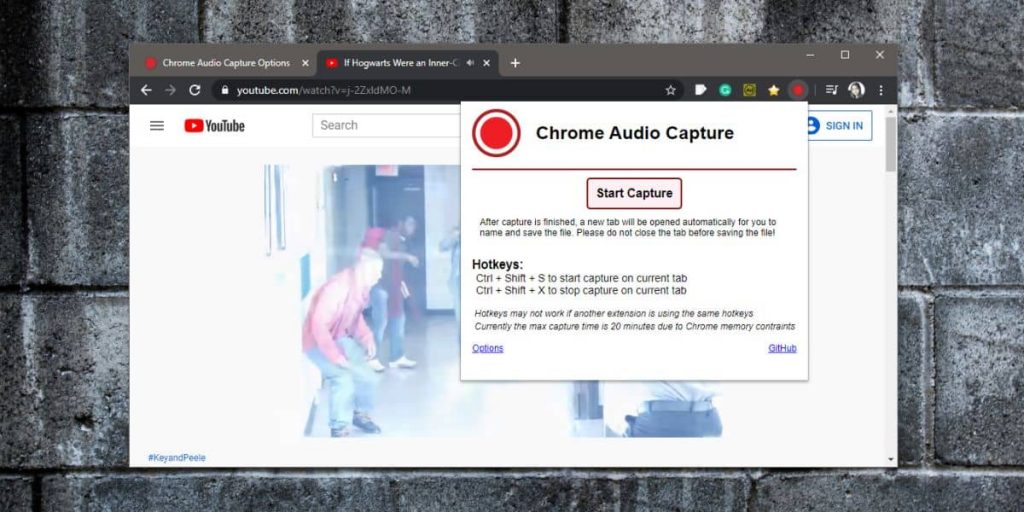Screen dimensions: 1024x512
Task: Click the Hotkeys: heading
Action: point(498,264)
